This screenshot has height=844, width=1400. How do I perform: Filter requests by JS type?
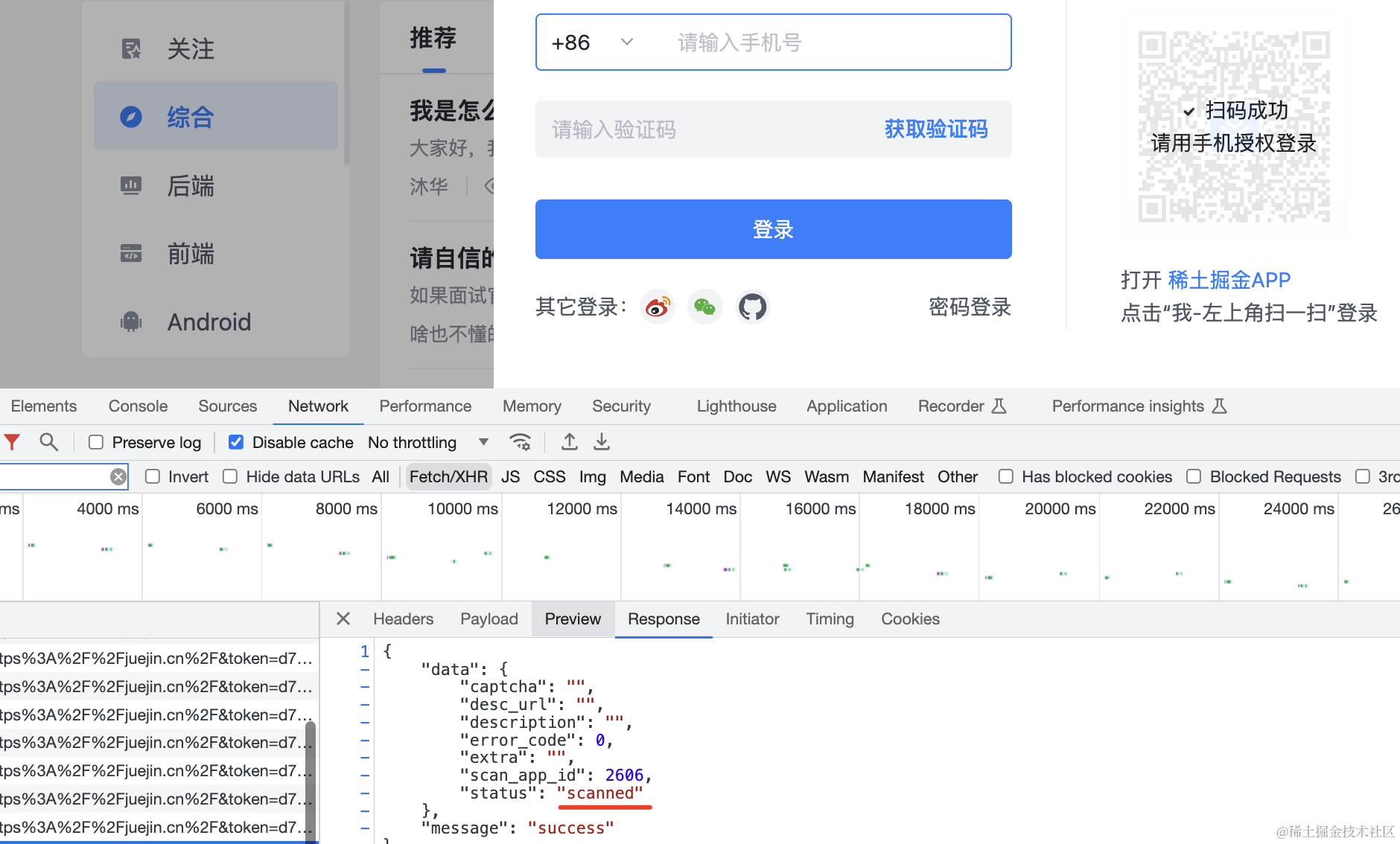click(x=510, y=476)
